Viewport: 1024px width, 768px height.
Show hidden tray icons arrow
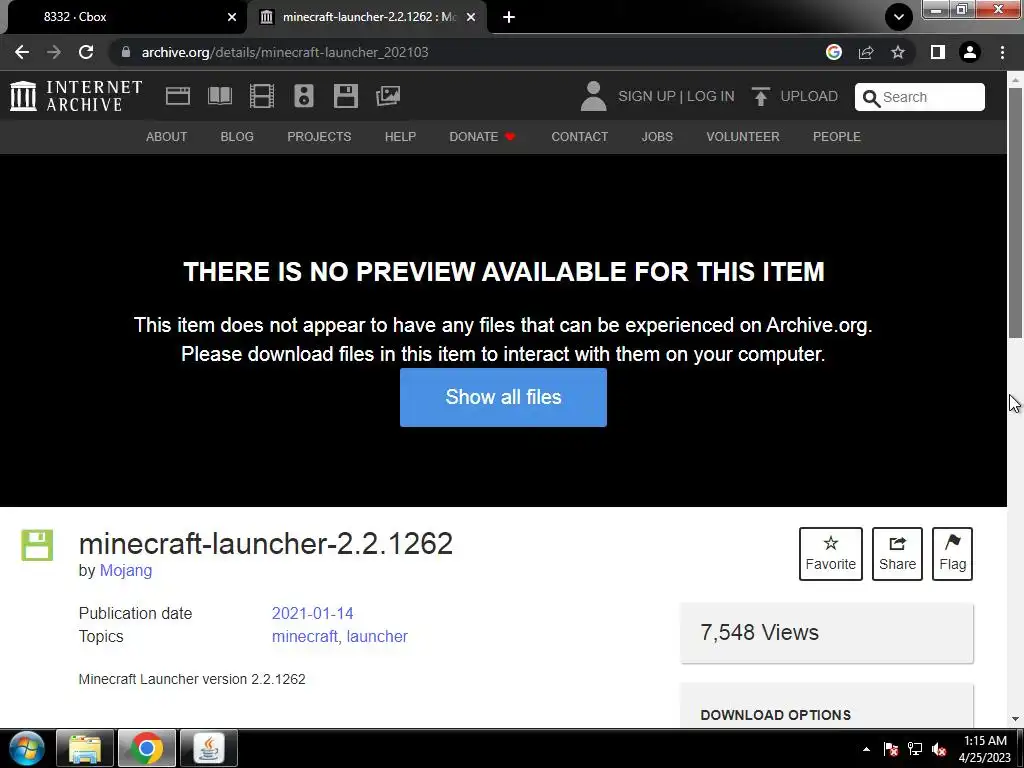pyautogui.click(x=866, y=749)
